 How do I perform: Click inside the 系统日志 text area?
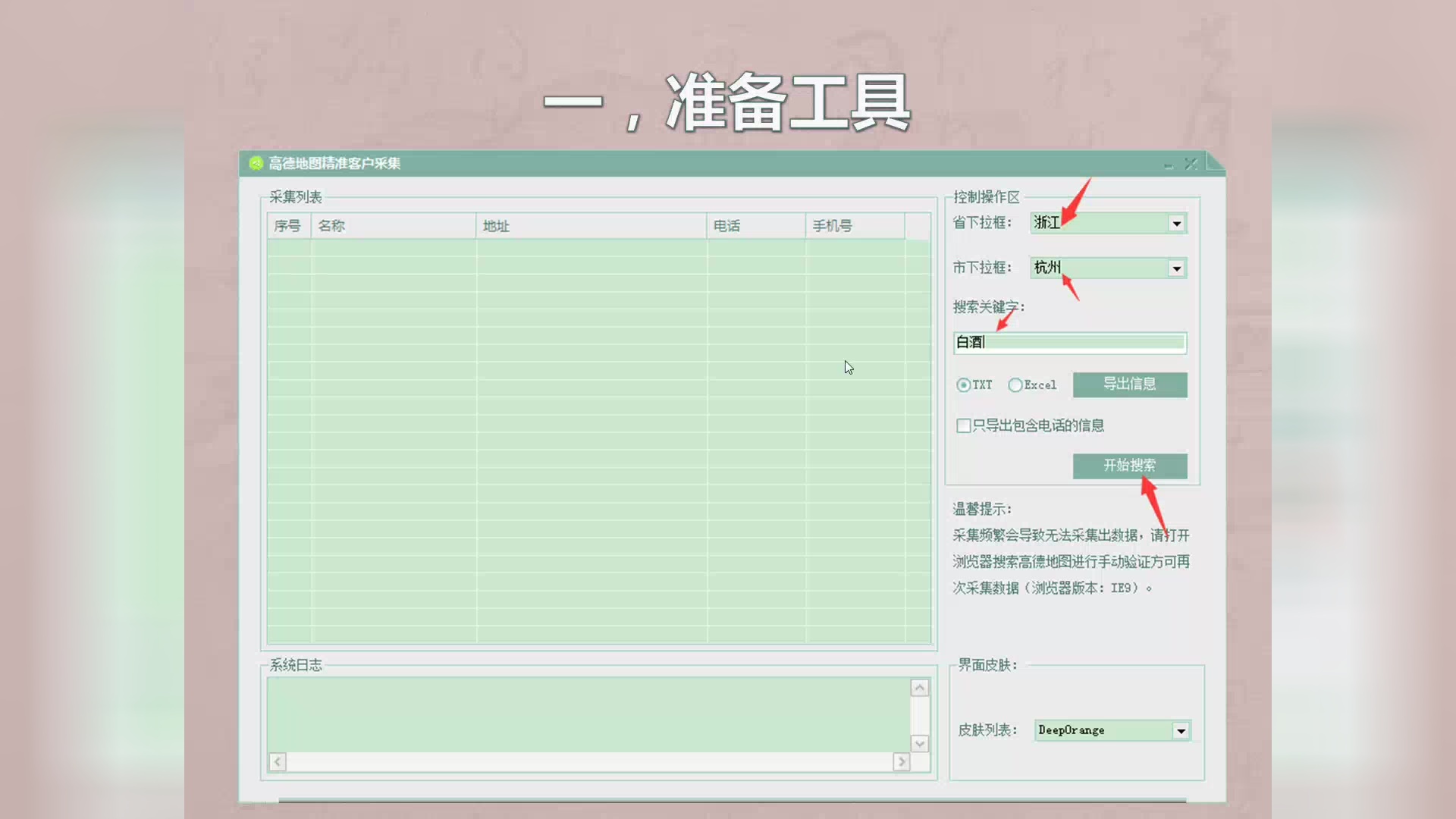[588, 715]
